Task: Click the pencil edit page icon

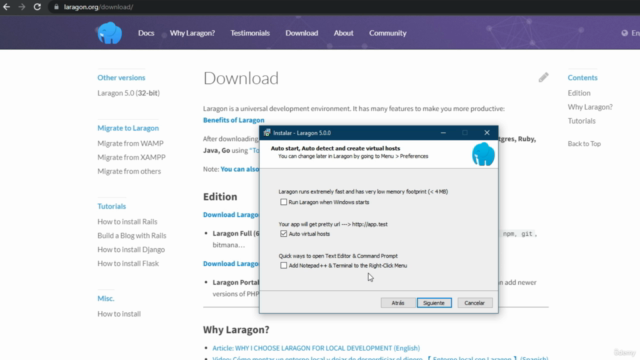Action: [543, 77]
